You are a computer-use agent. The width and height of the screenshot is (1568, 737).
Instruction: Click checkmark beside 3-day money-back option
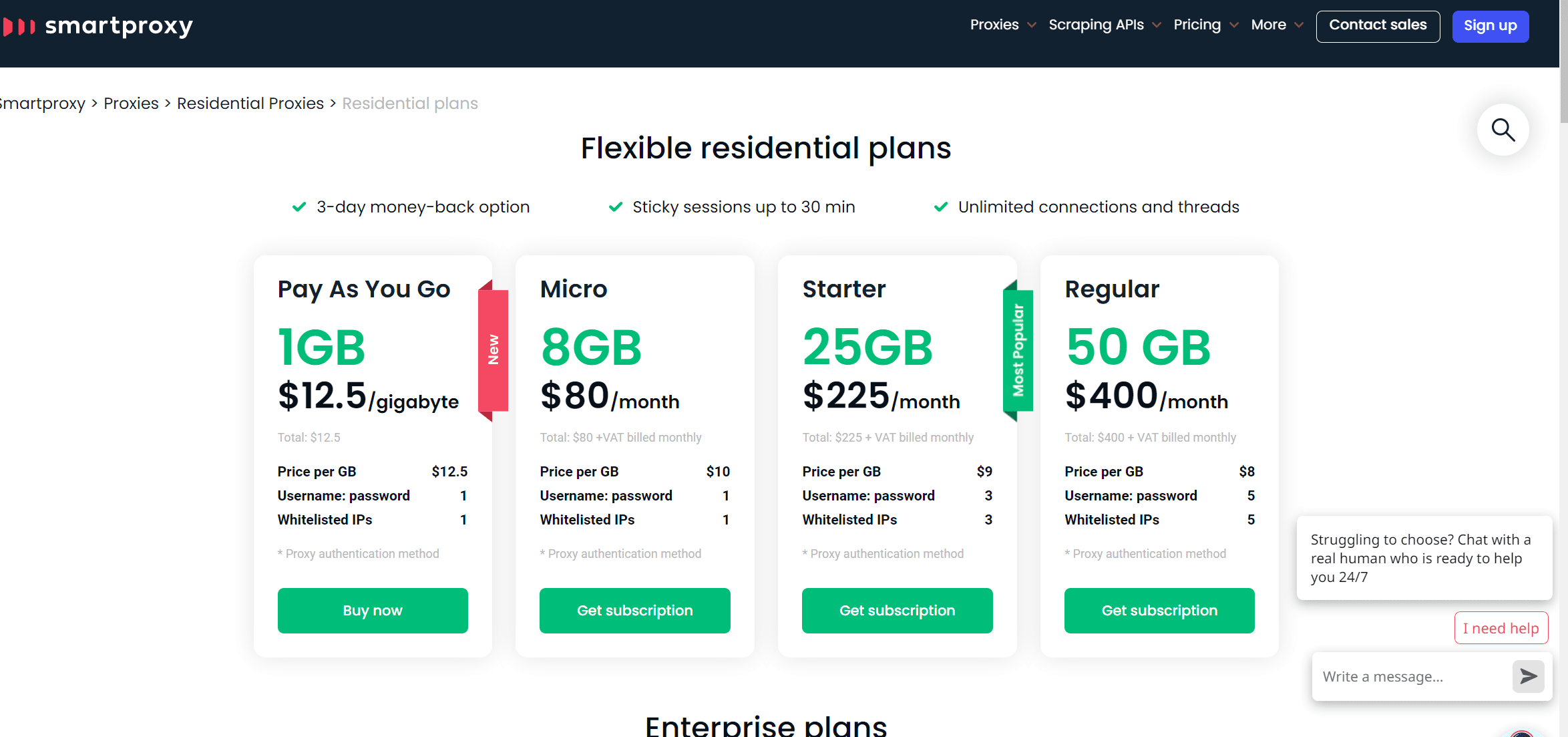point(299,207)
